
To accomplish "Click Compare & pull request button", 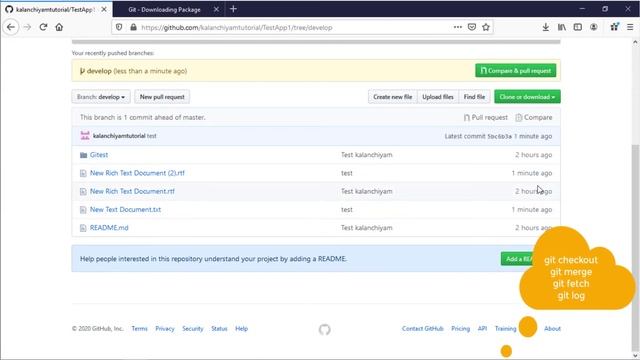I will tap(516, 71).
